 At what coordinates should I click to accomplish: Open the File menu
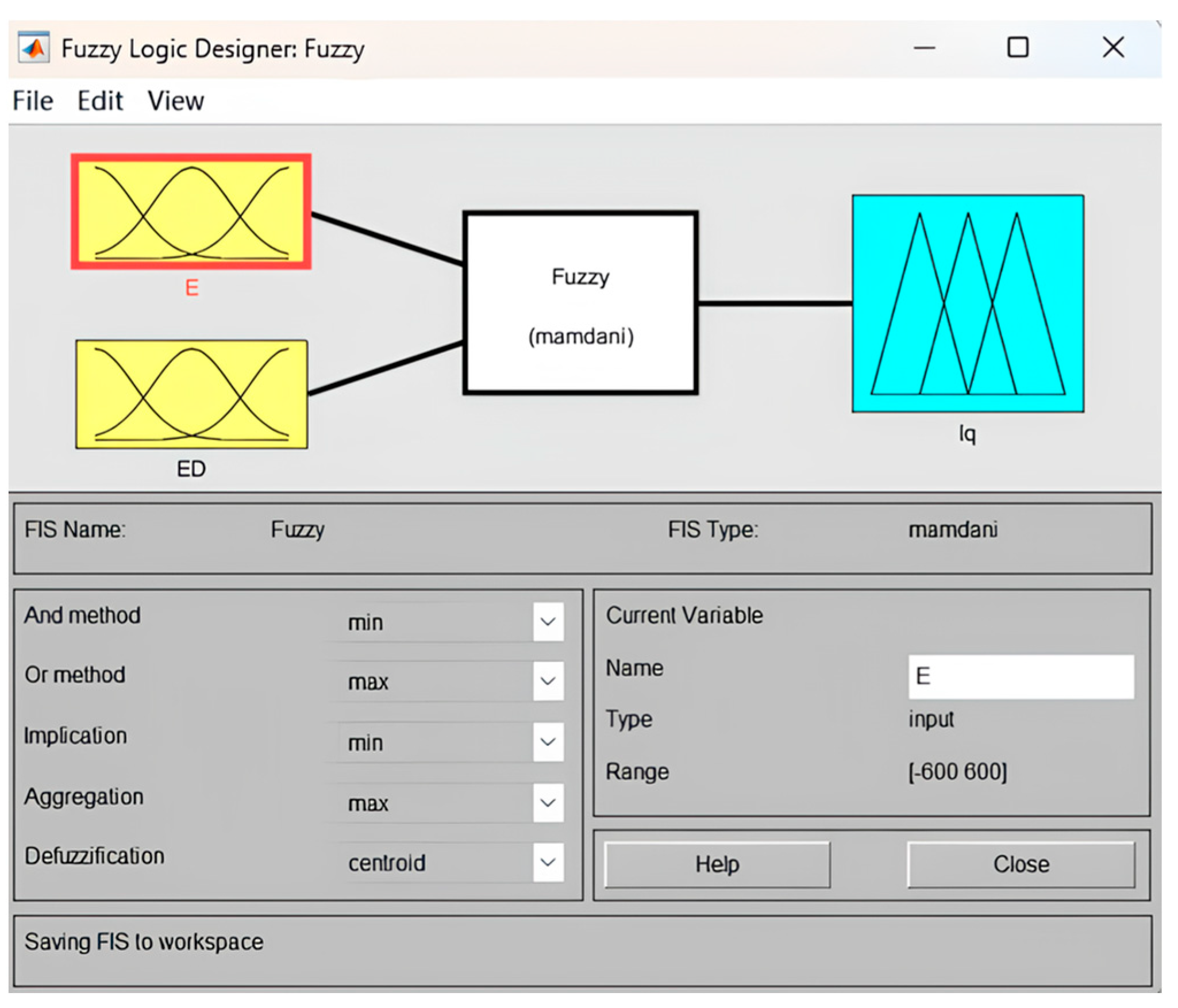(33, 101)
